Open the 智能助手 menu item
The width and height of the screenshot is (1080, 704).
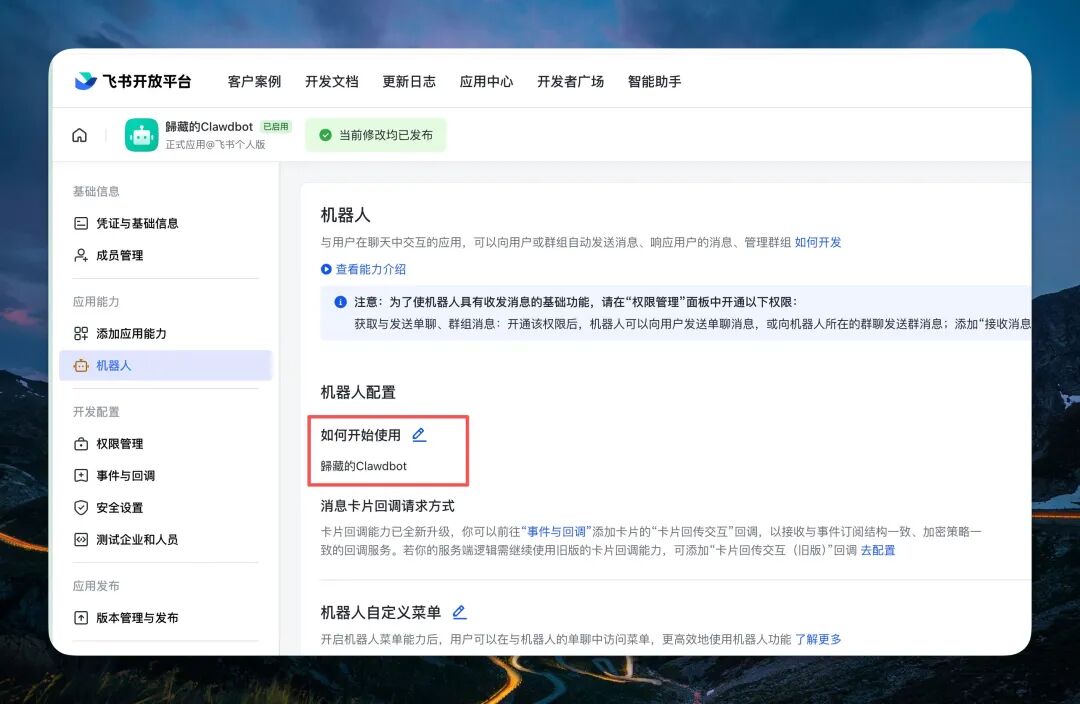pos(653,82)
